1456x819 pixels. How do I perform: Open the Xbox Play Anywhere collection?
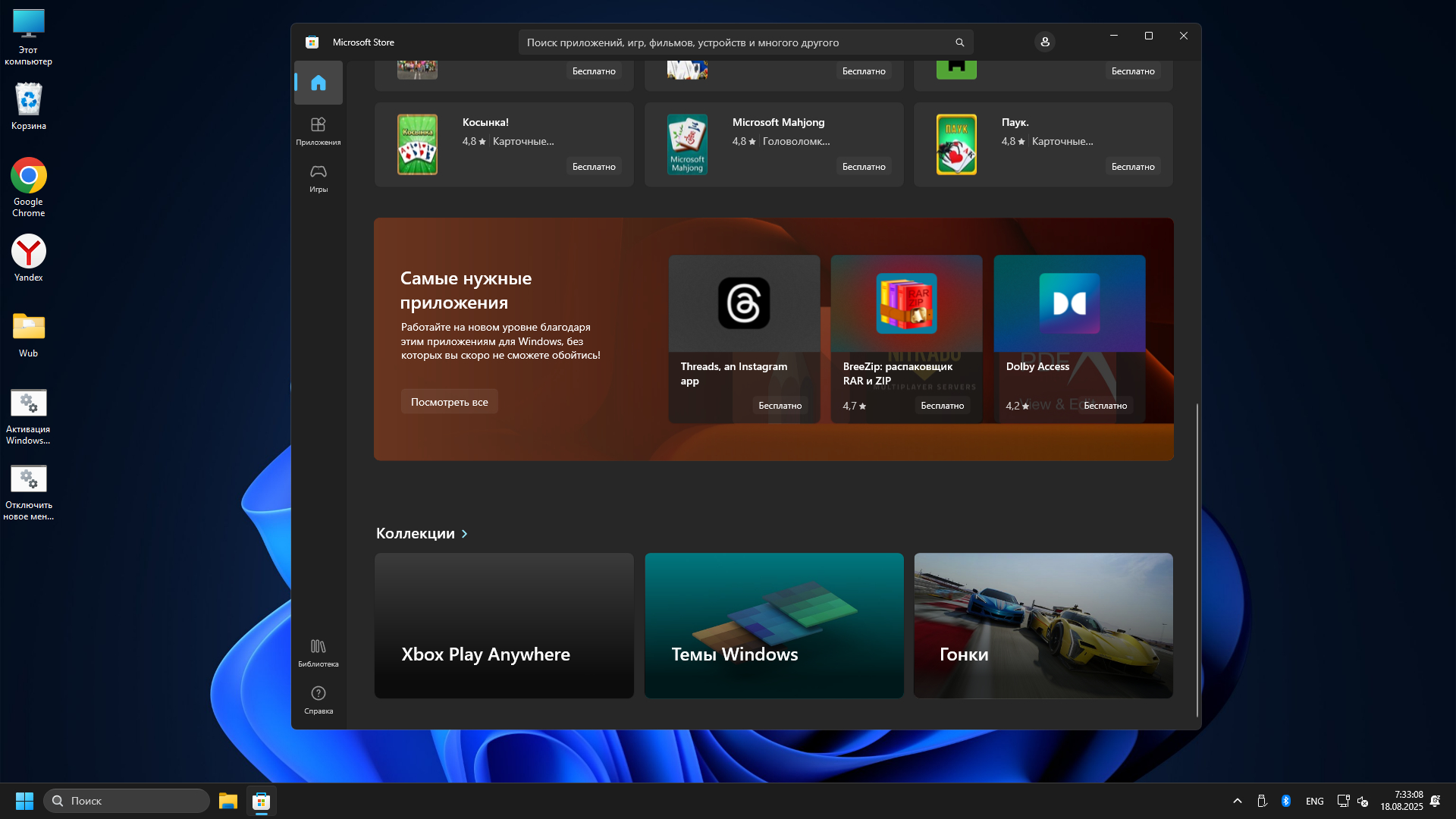pos(504,626)
